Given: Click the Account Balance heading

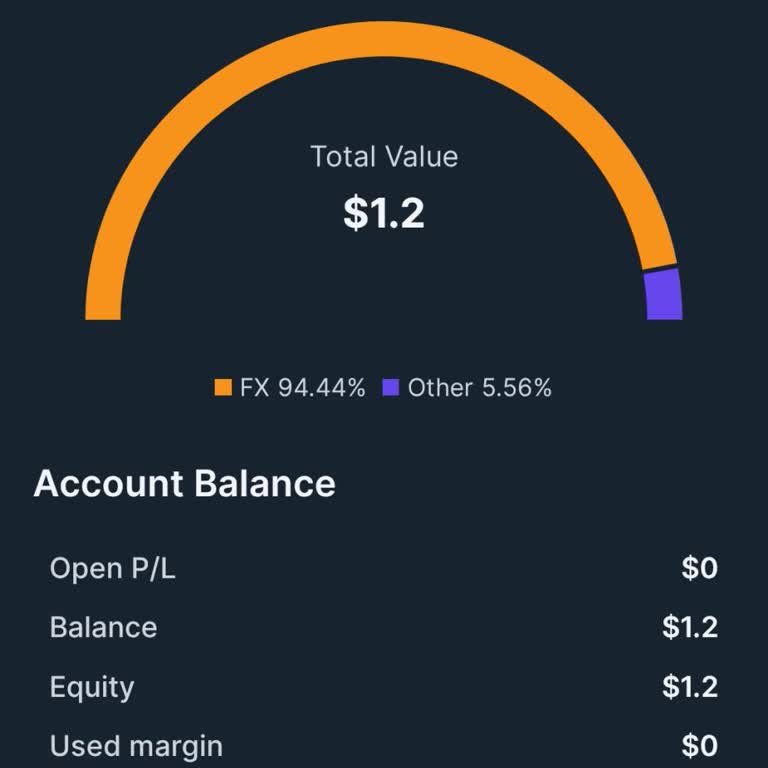Looking at the screenshot, I should pos(185,484).
